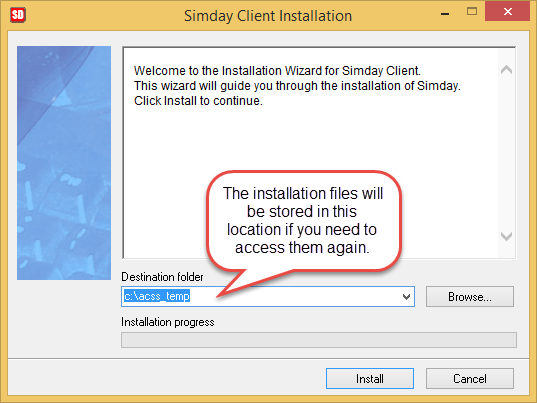Click the blue wizard side banner image
This screenshot has height=403, width=537.
pyautogui.click(x=64, y=163)
